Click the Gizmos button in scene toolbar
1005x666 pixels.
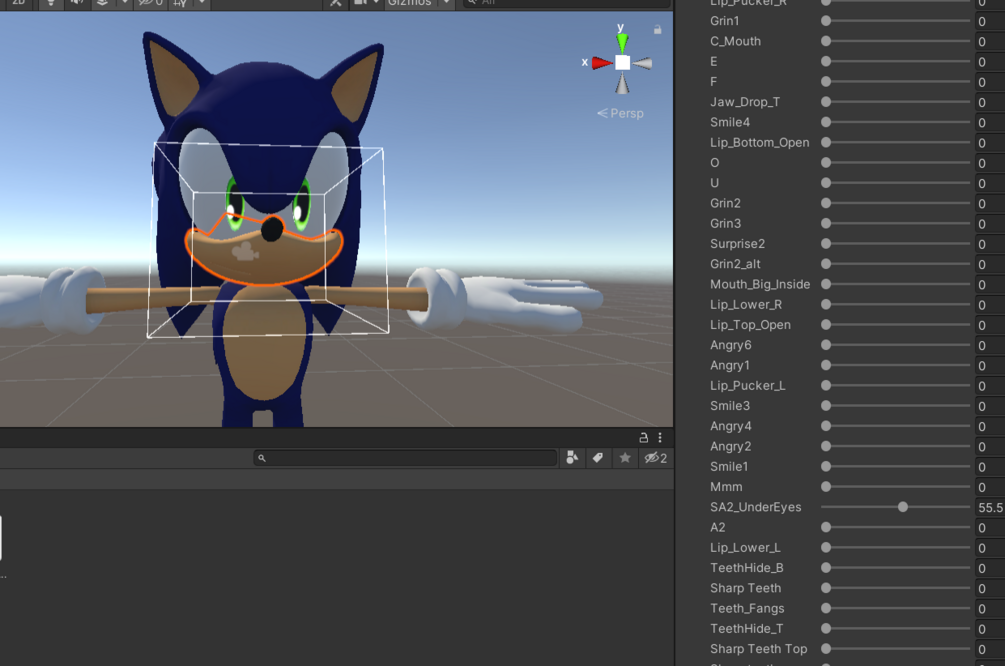409,3
